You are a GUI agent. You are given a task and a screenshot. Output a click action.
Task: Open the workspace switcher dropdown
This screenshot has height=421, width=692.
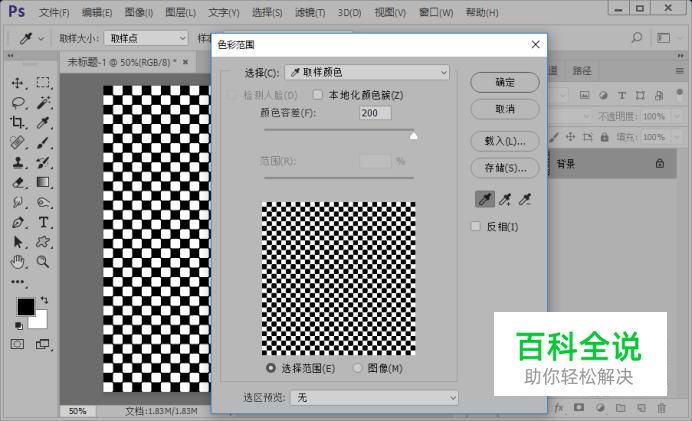[x=663, y=38]
